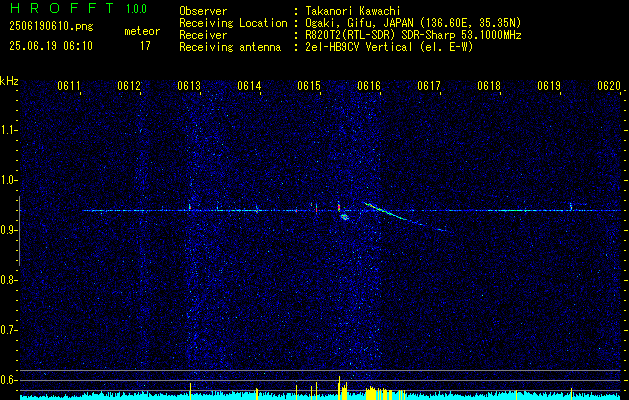Click the 0616 time marker

pos(369,86)
